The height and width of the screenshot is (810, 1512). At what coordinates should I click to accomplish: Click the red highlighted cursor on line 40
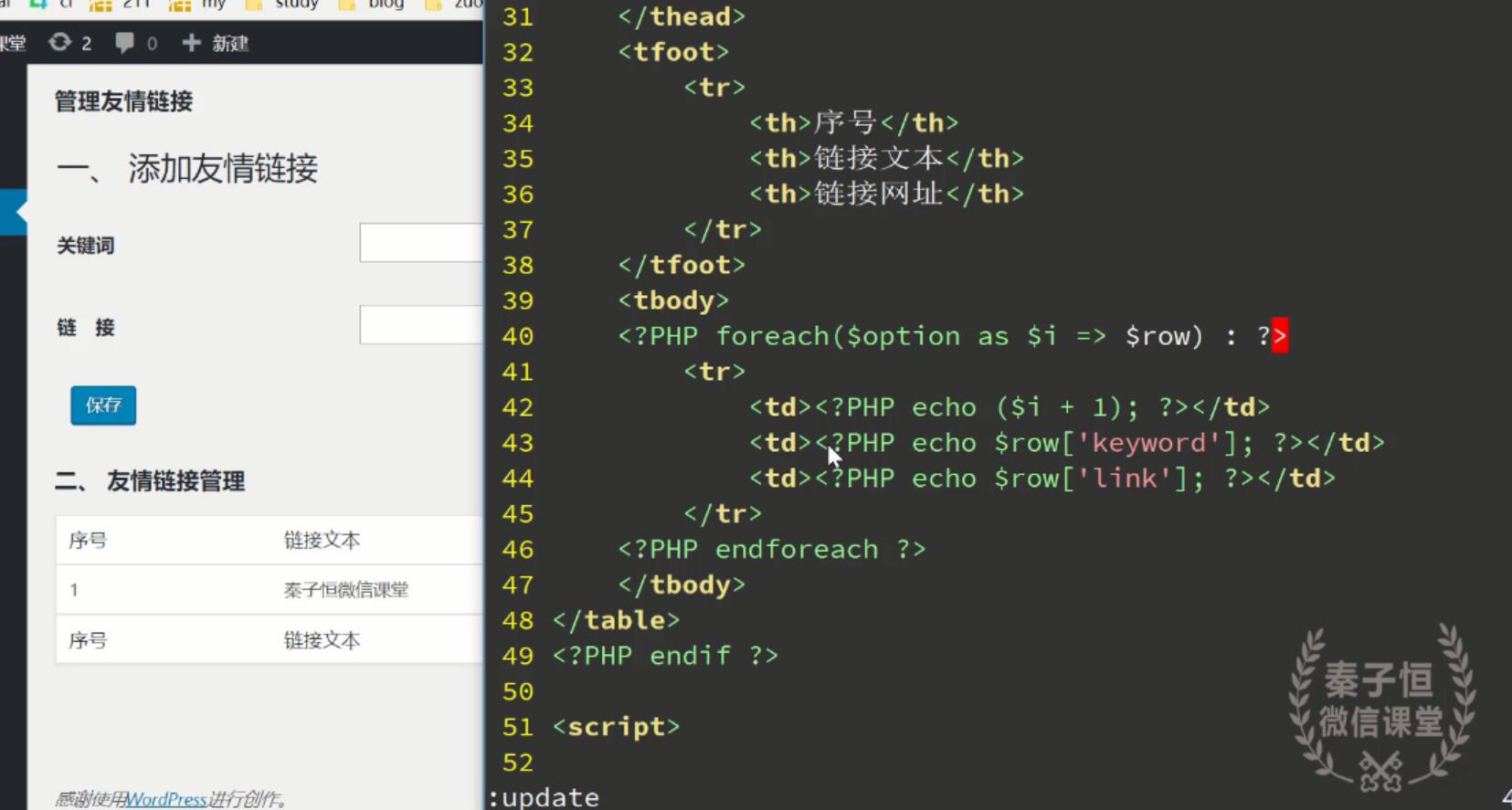coord(1279,336)
